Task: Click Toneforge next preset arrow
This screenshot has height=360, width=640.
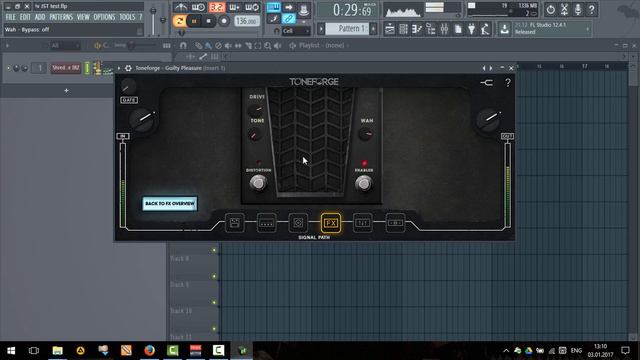Action: (491, 68)
